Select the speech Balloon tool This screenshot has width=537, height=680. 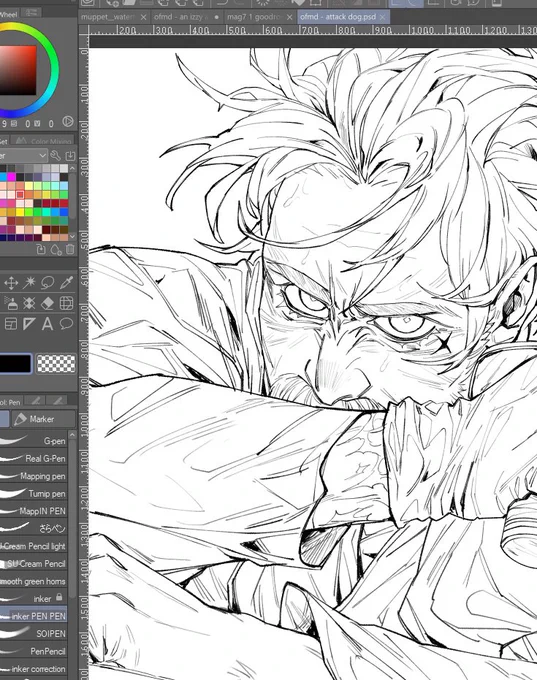(x=66, y=324)
